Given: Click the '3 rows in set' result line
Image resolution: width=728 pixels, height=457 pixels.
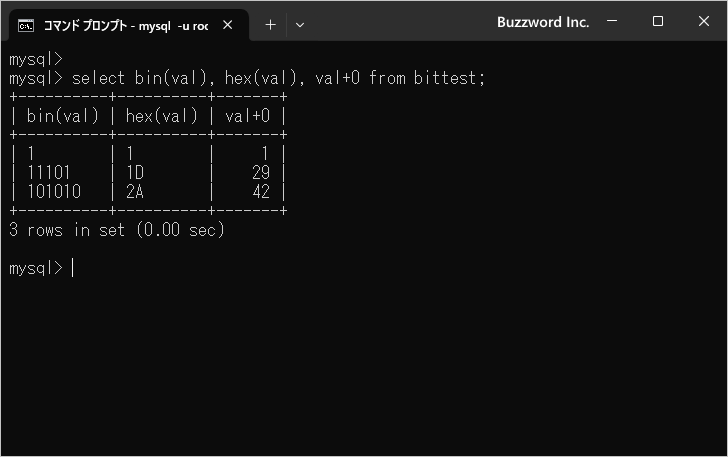Looking at the screenshot, I should tap(117, 230).
